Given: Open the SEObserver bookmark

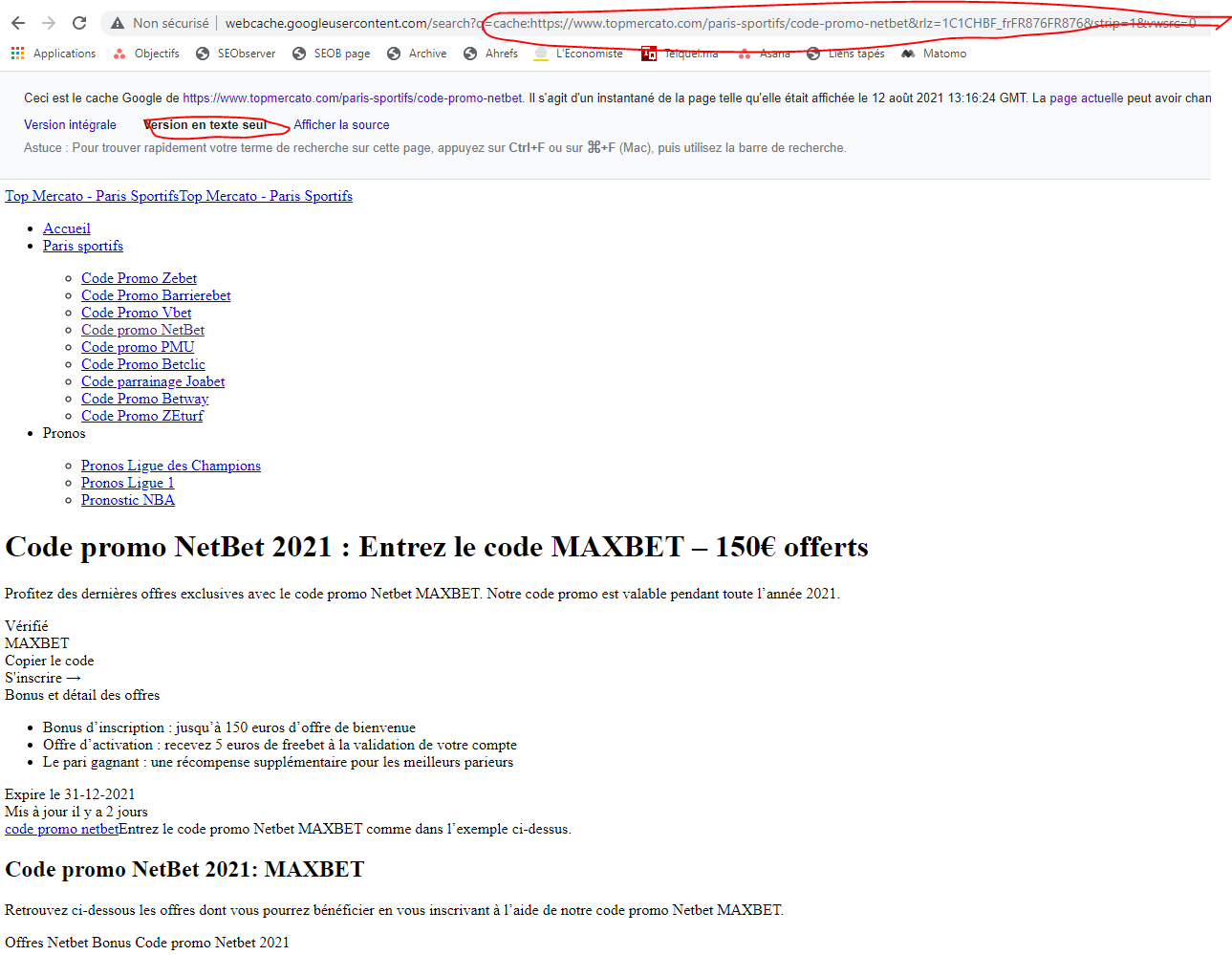Looking at the screenshot, I should pos(235,54).
